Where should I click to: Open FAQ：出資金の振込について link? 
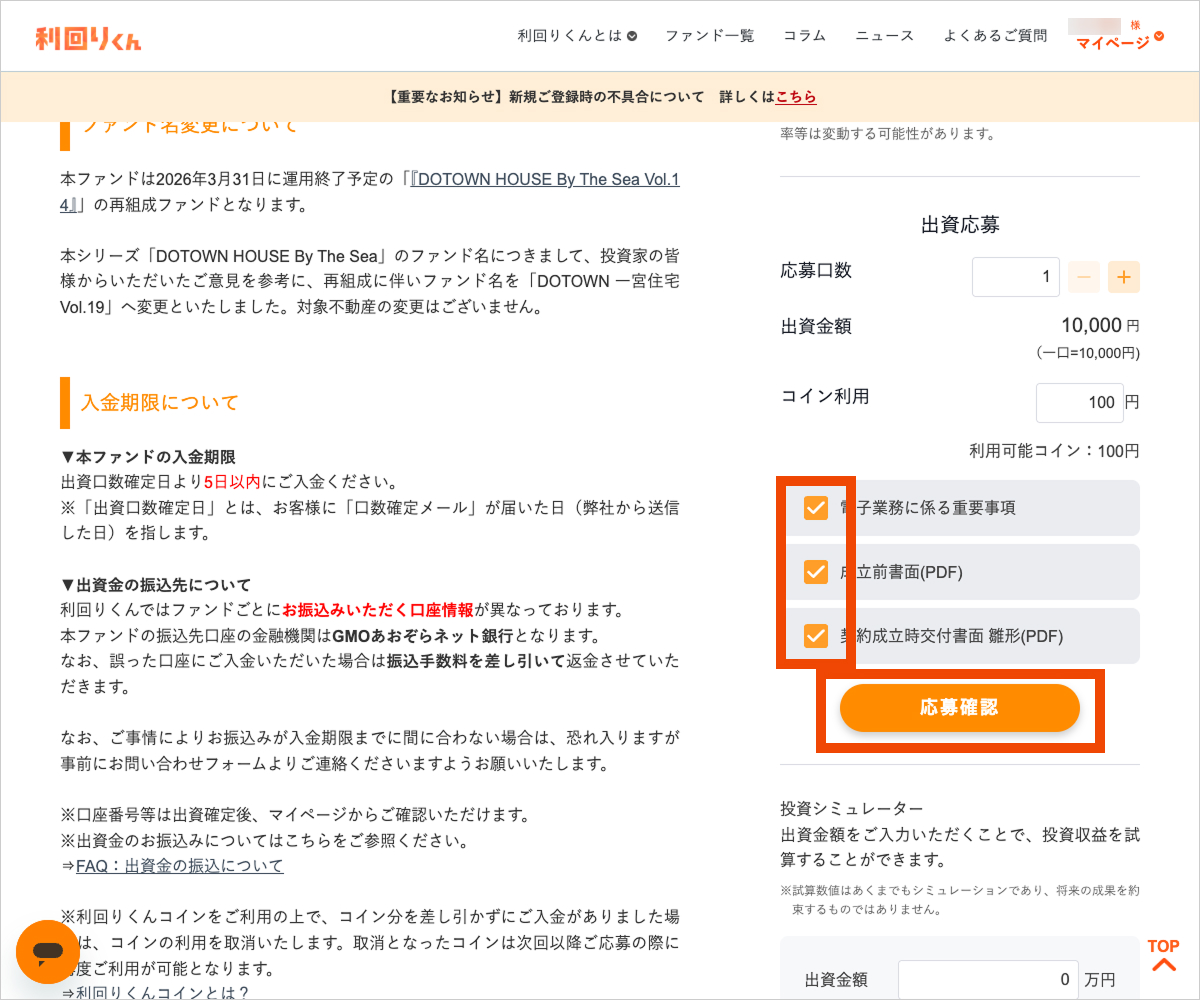coord(180,866)
